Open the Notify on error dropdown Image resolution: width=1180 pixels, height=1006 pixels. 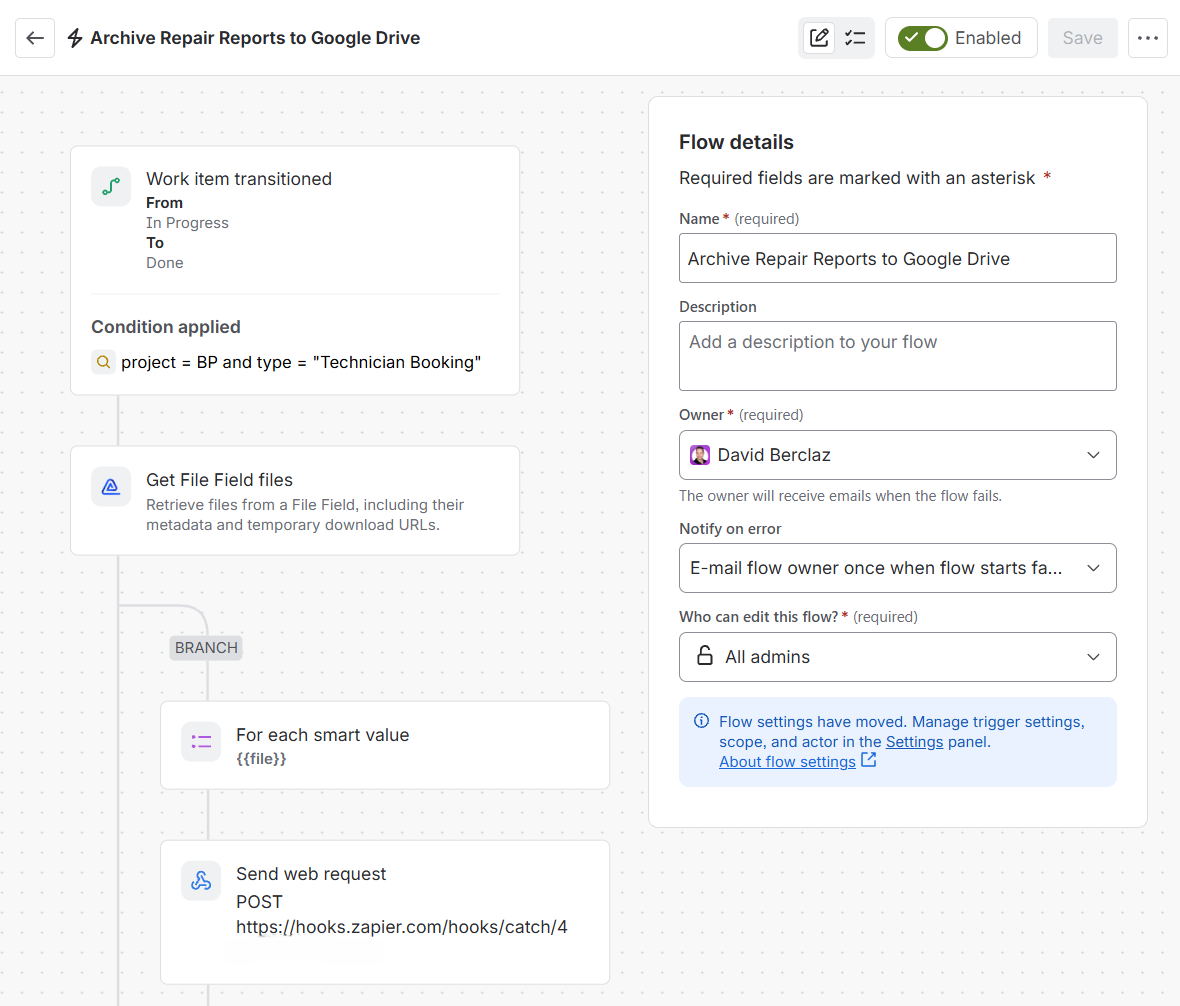(898, 568)
